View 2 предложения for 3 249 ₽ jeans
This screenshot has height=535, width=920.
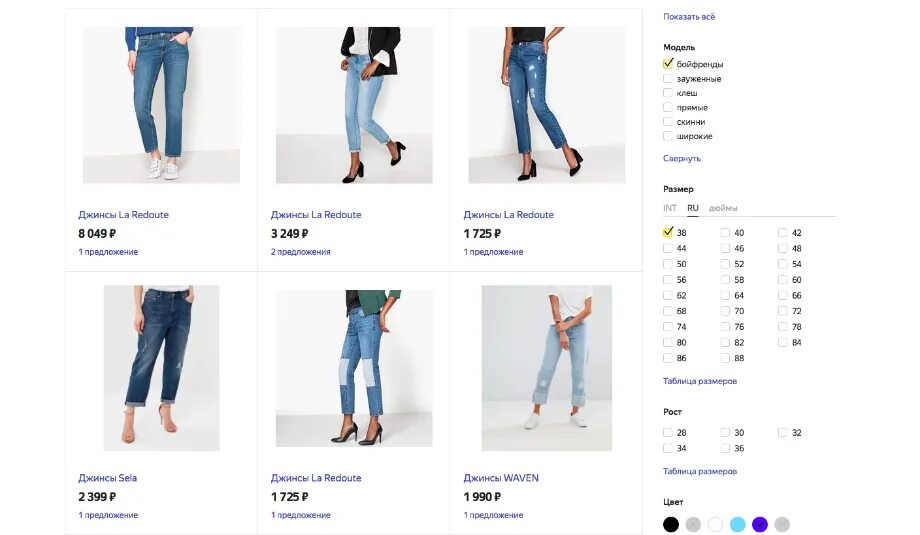pos(300,252)
